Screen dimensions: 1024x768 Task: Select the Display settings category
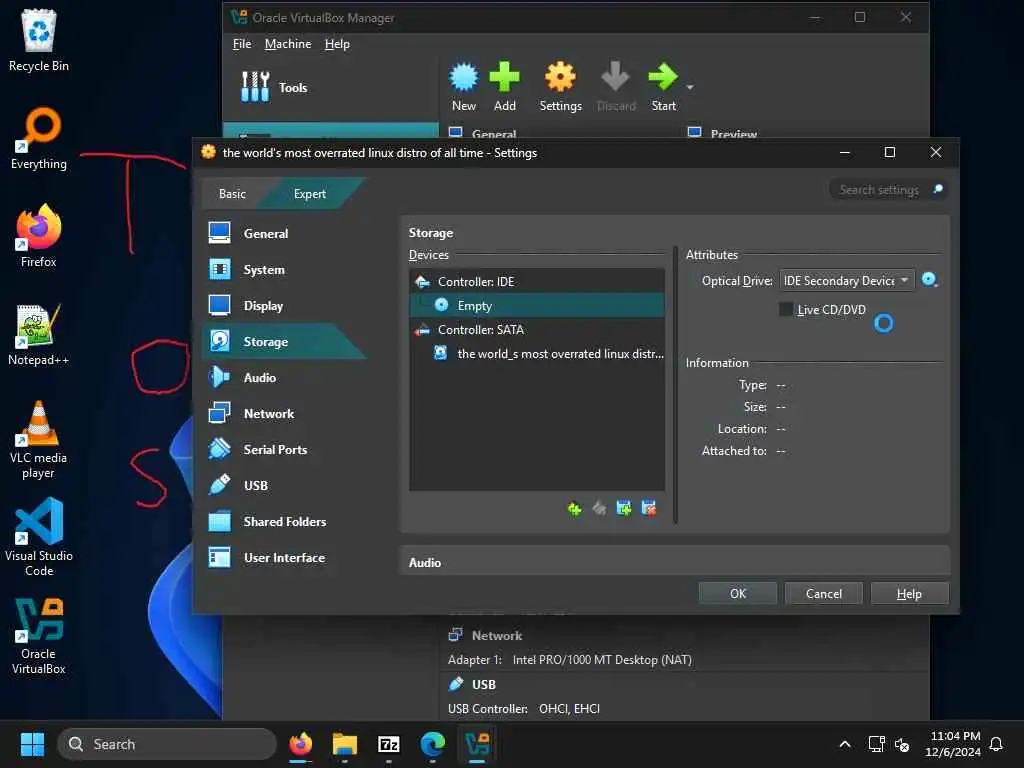(263, 305)
